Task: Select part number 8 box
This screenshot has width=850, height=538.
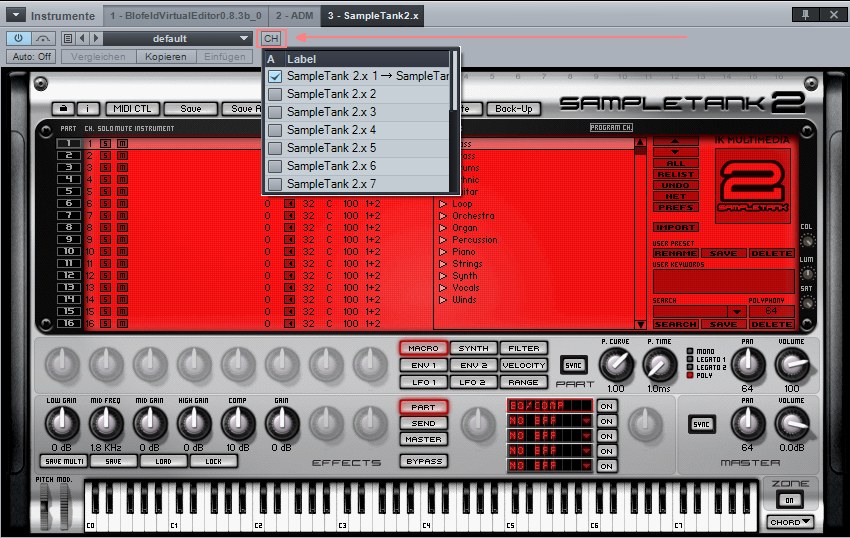Action: (69, 227)
